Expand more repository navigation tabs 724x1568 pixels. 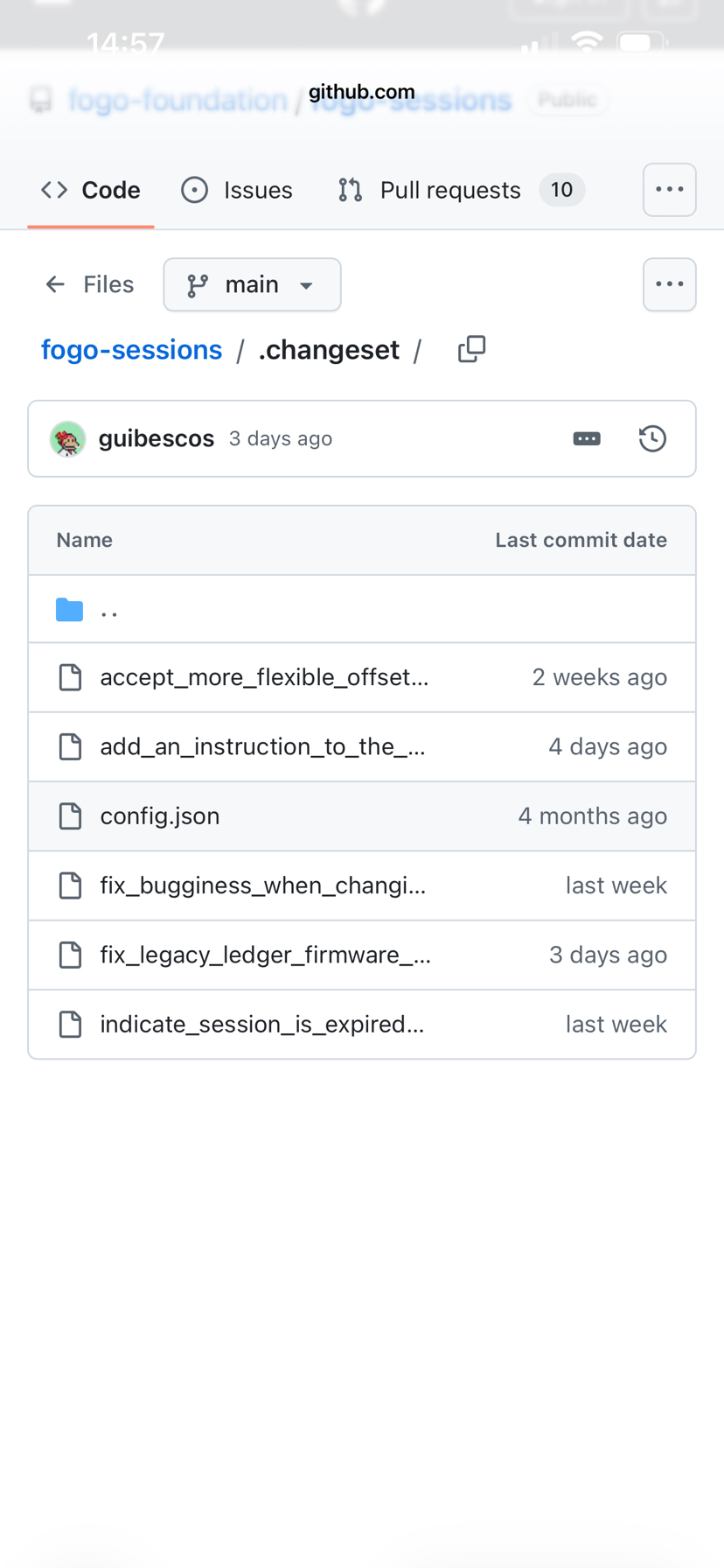click(x=669, y=190)
